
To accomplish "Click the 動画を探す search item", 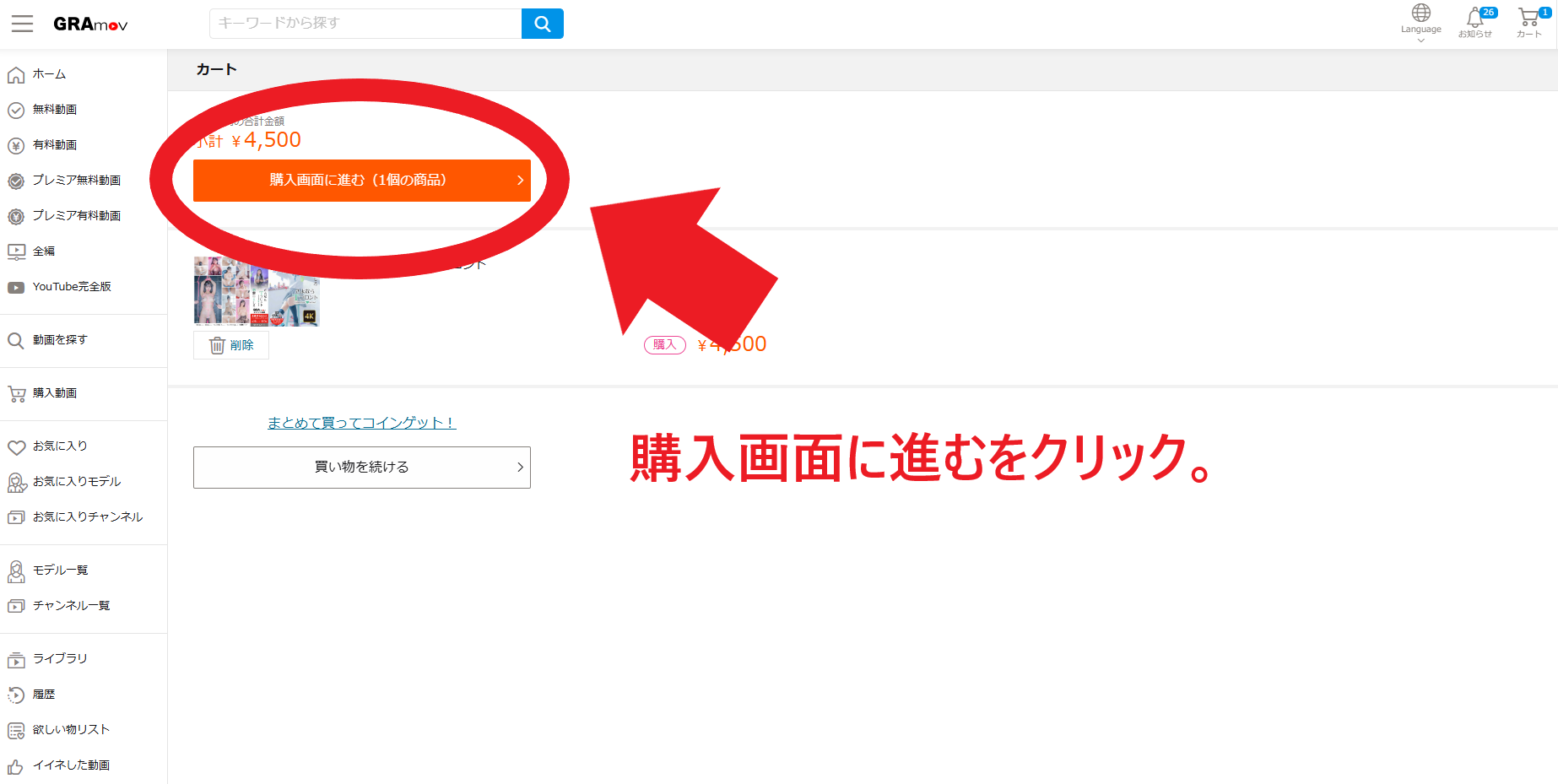I will tap(60, 340).
